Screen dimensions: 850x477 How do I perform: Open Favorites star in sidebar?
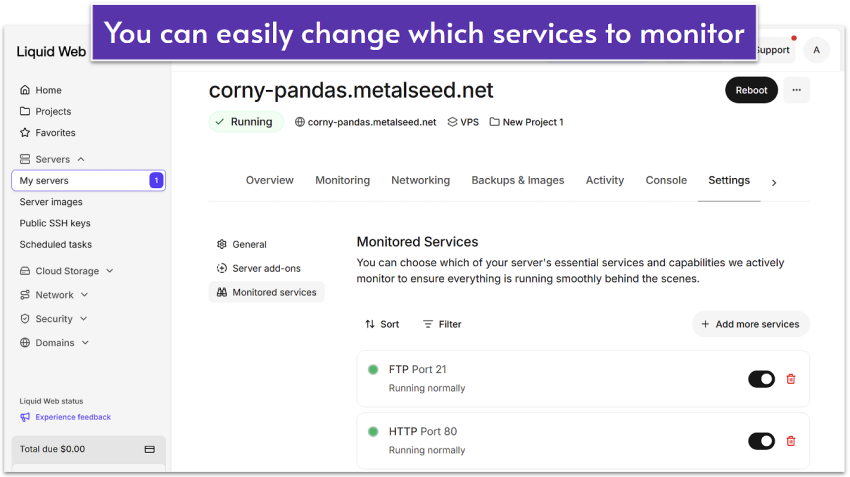point(25,133)
